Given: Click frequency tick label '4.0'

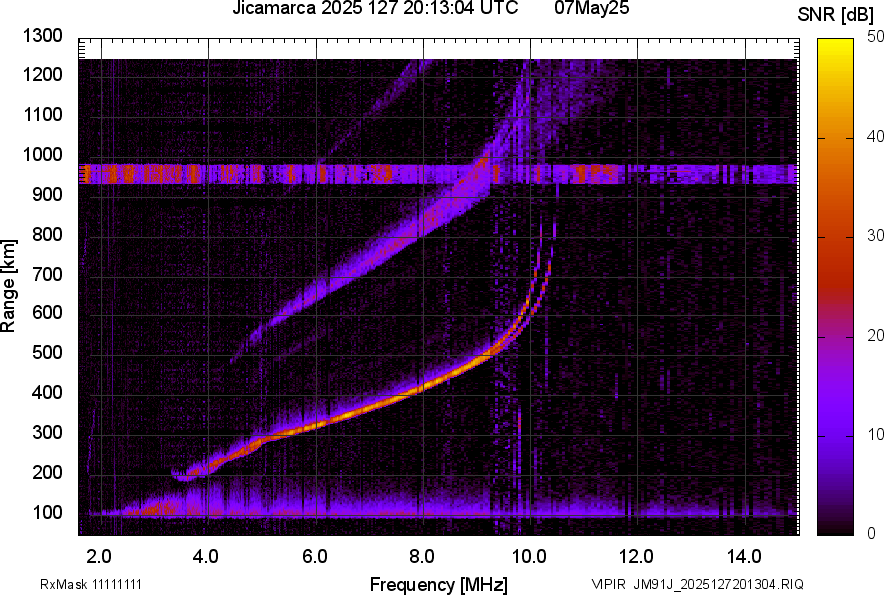Looking at the screenshot, I should point(206,557).
